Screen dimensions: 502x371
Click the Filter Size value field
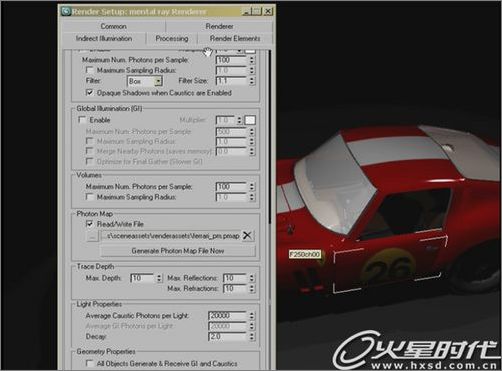231,81
